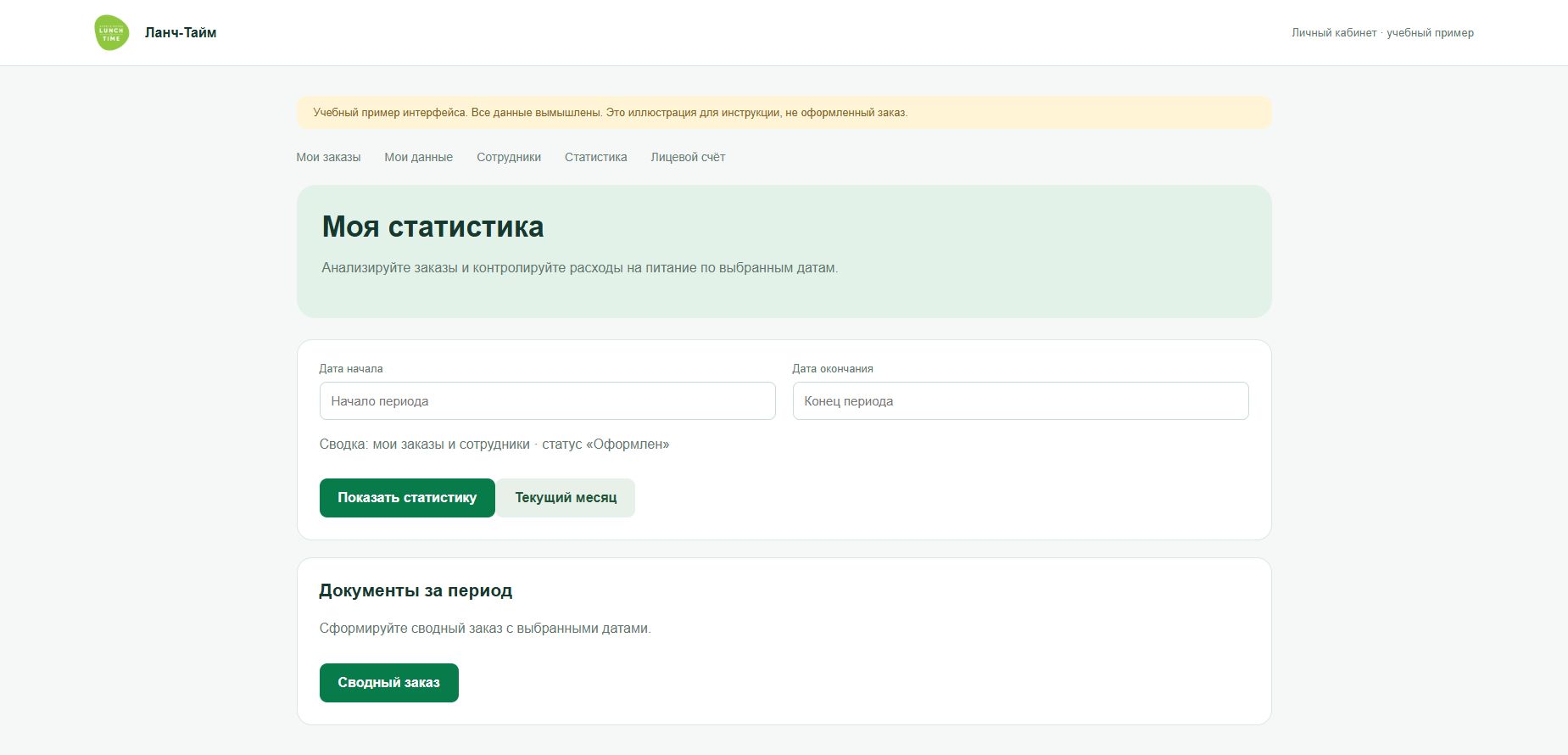Click the «Документы за период» heading
1568x755 pixels.
click(x=416, y=590)
